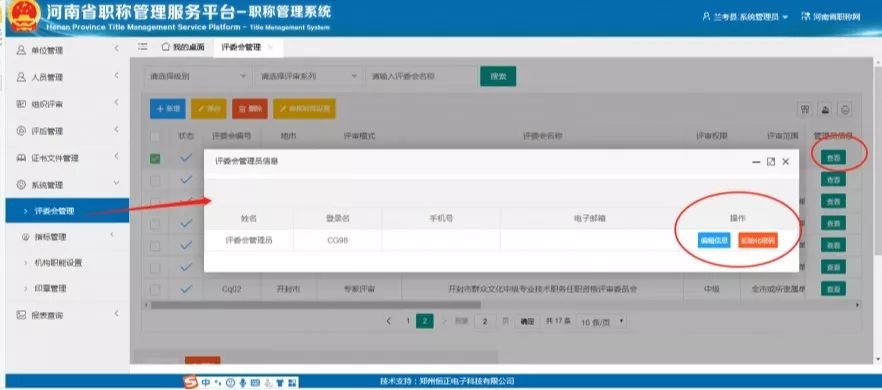Select the 评委会管理 tab
Screen dimensions: 882x390
click(241, 47)
